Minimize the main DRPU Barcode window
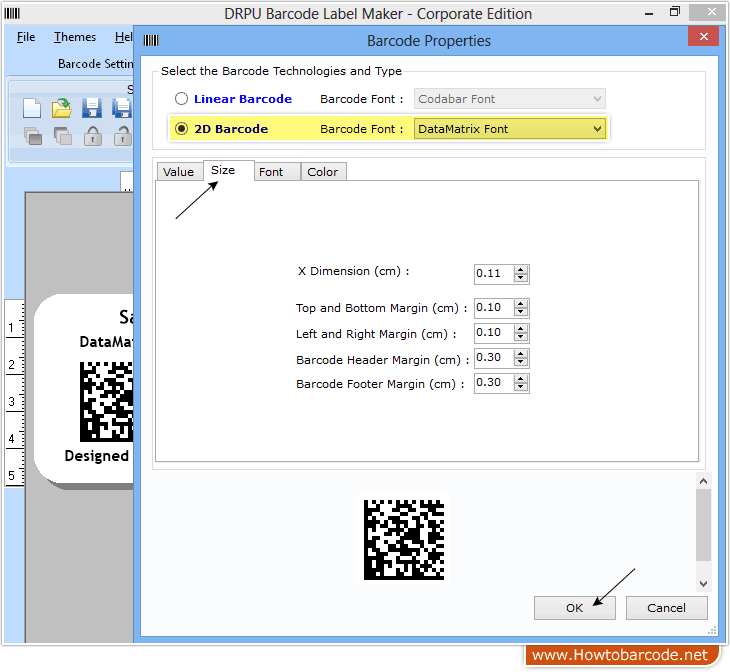 tap(649, 13)
